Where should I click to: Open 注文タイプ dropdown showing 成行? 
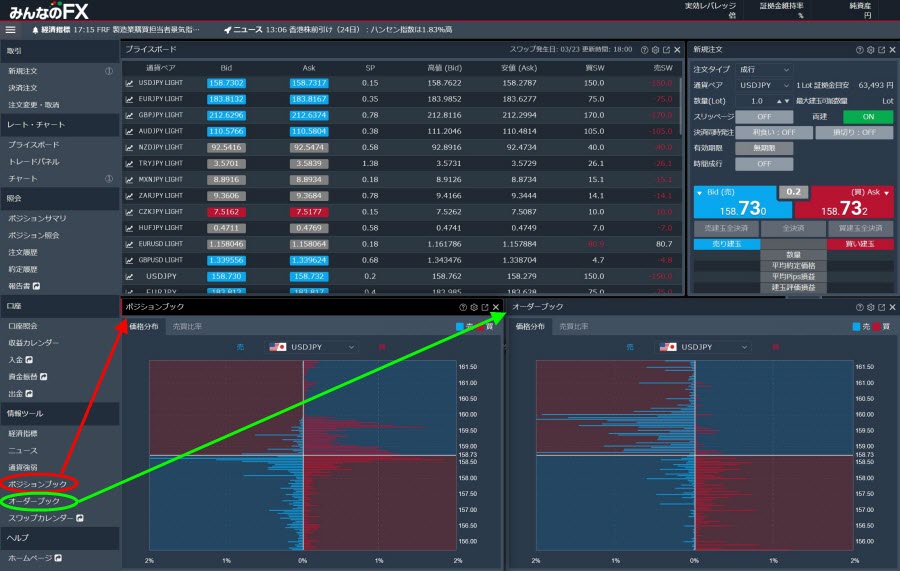tap(763, 69)
